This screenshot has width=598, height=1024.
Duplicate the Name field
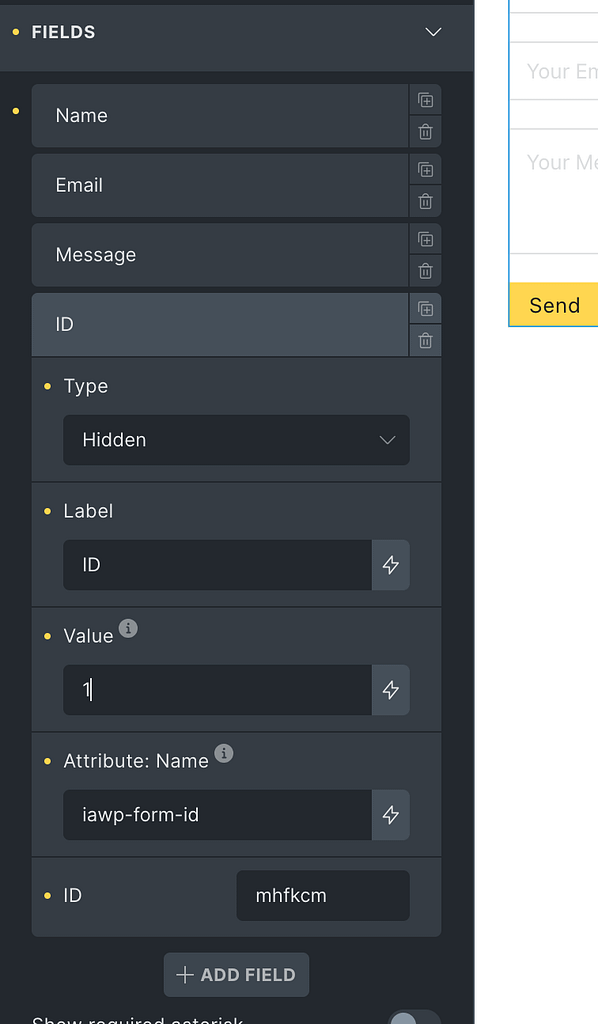425,100
